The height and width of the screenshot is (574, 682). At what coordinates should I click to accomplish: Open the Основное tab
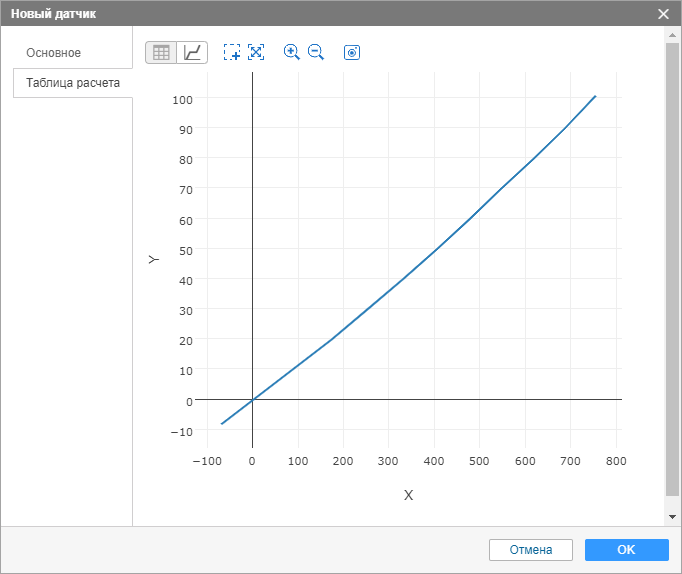[53, 53]
